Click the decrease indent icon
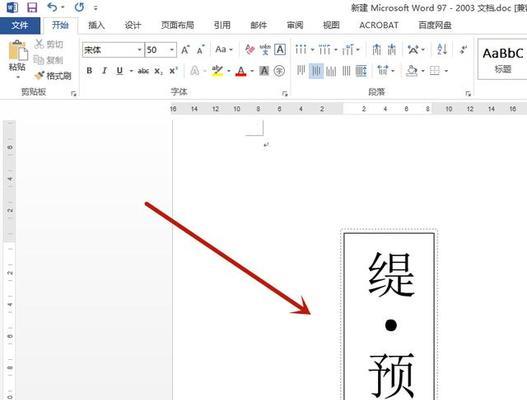 [x=377, y=50]
